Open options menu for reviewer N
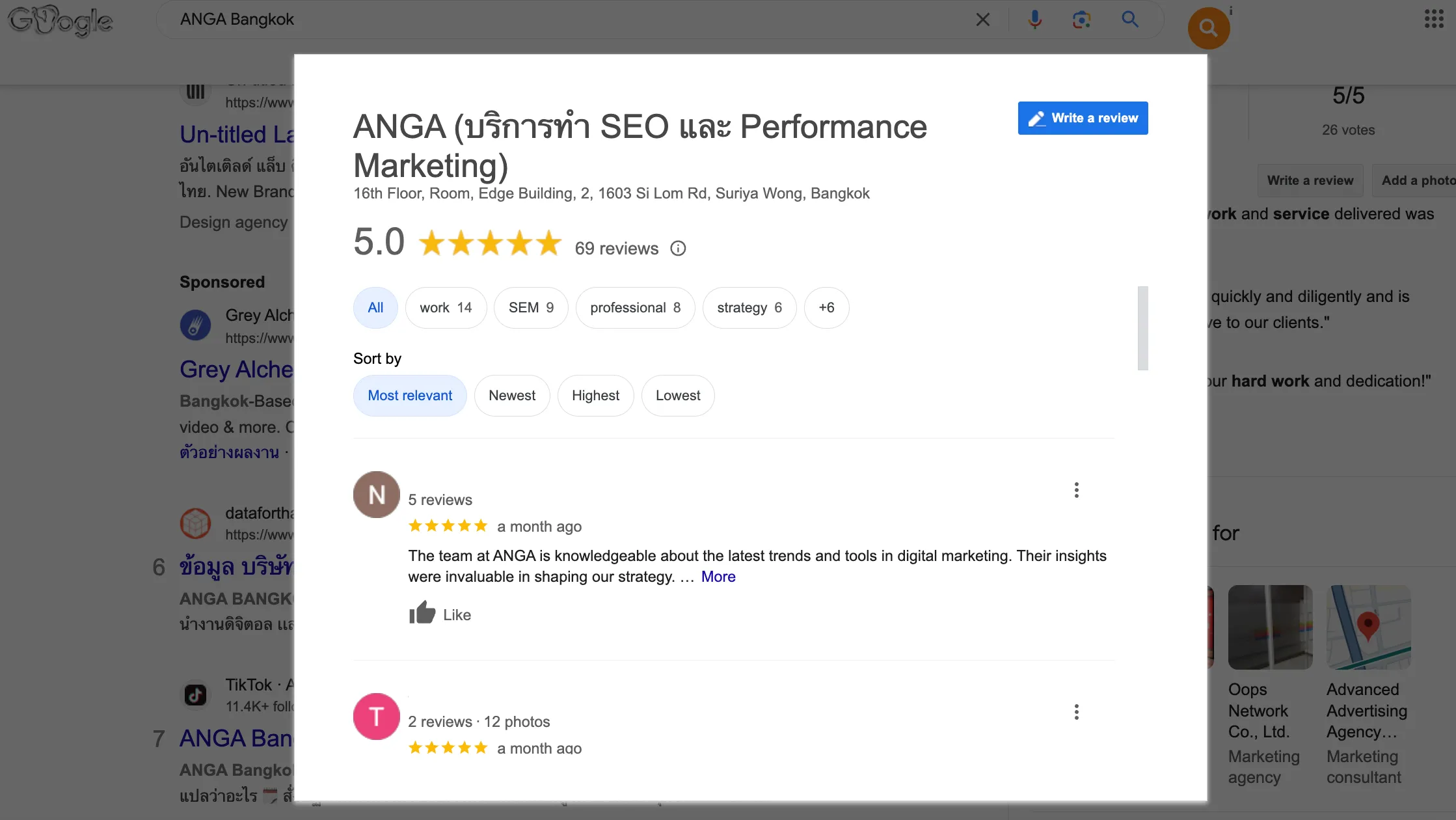 click(1077, 490)
